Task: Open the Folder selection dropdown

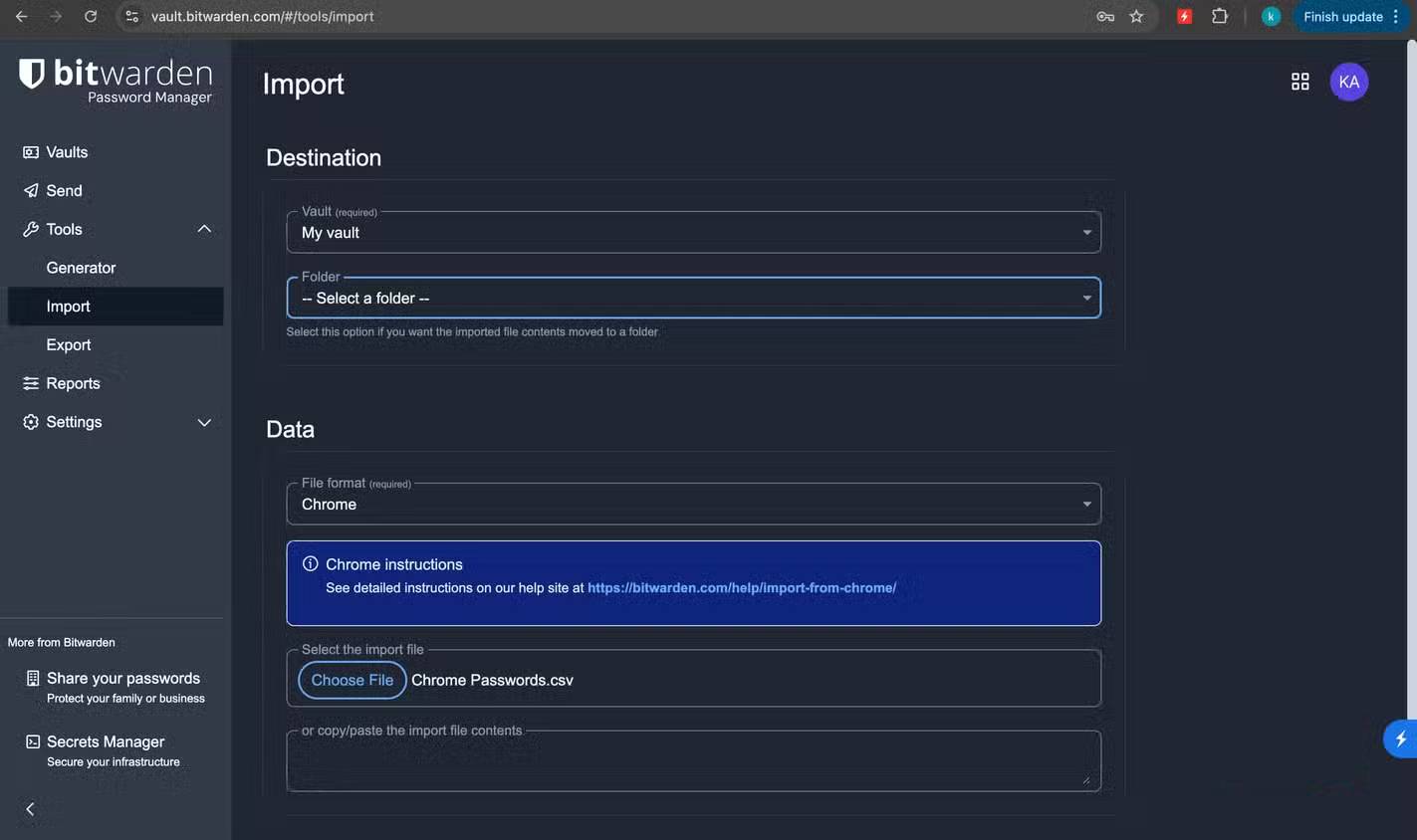Action: click(693, 299)
